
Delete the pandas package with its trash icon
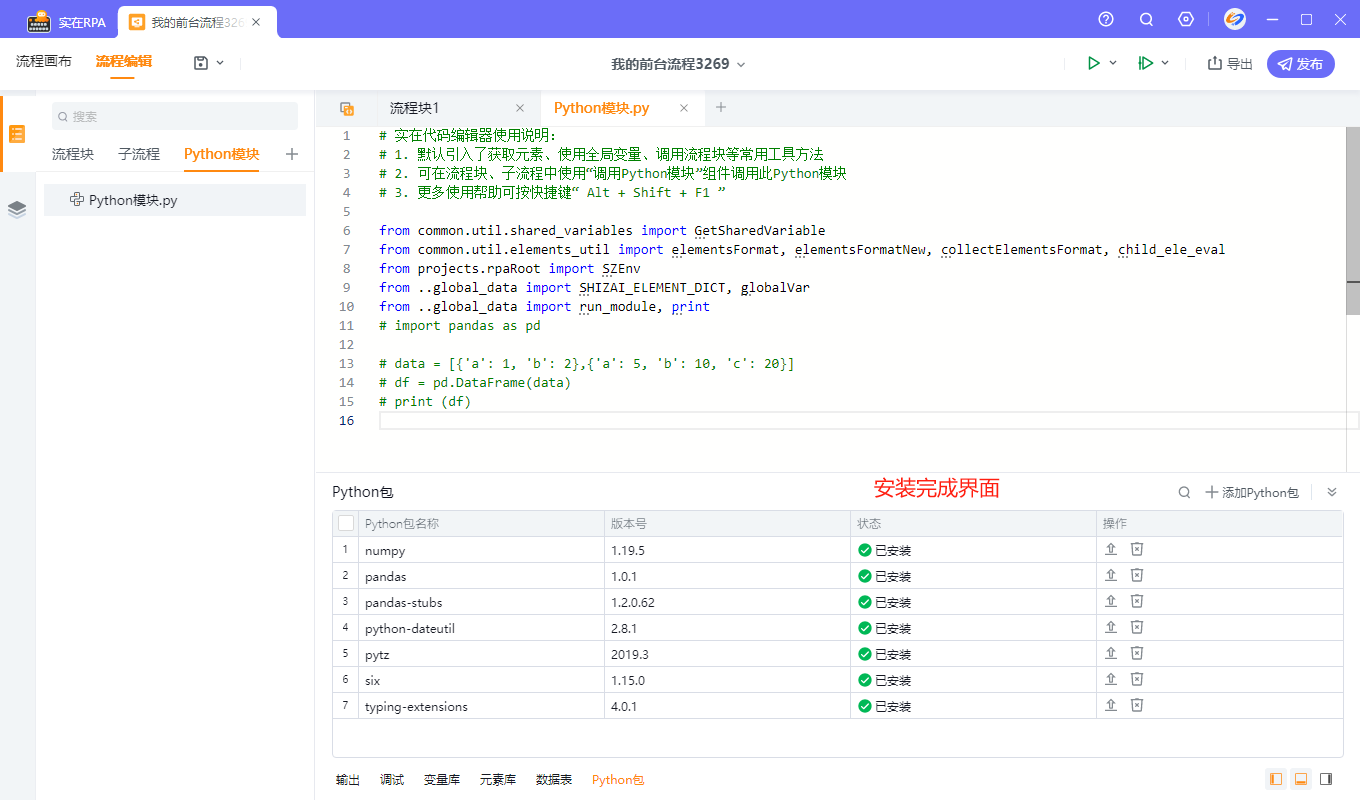[1137, 575]
